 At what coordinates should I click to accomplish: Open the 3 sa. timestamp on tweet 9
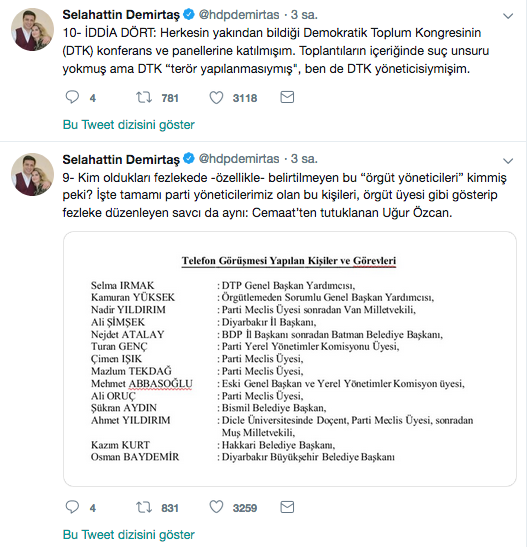tap(304, 159)
